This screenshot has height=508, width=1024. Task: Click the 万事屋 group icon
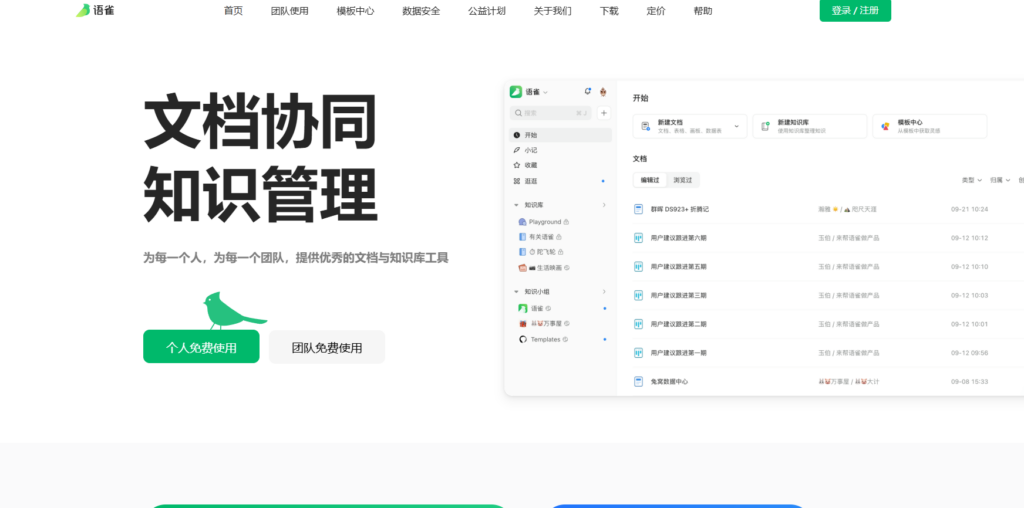[522, 324]
